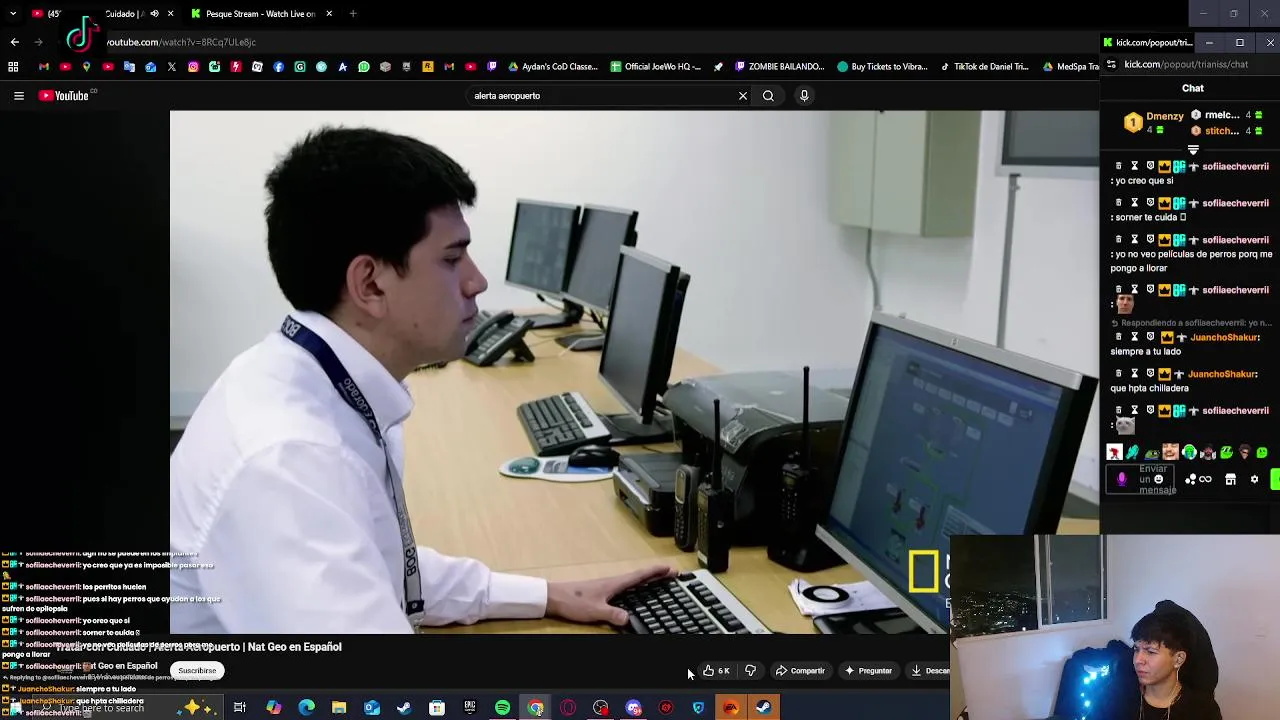Click Dmenzy top gifter entry

pyautogui.click(x=1154, y=122)
